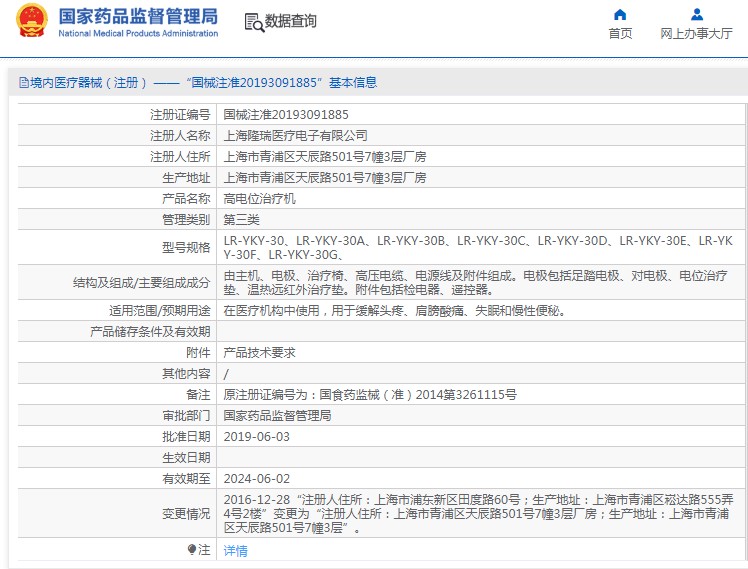Select the registration number 国械注准20193091885 cell
Image resolution: width=748 pixels, height=569 pixels.
coord(286,114)
